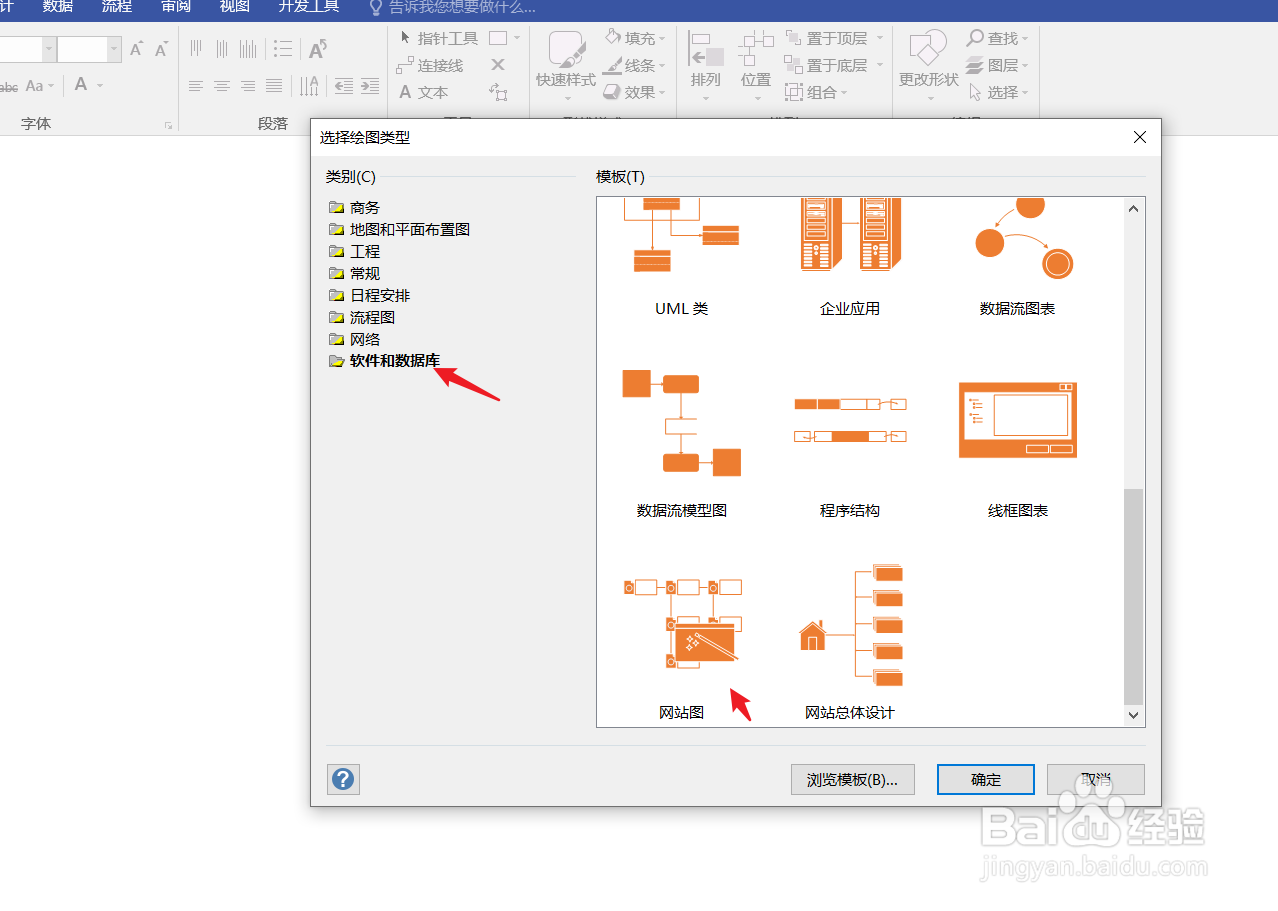1278x911 pixels.
Task: Click the template list scrollbar thumb
Action: [1133, 596]
